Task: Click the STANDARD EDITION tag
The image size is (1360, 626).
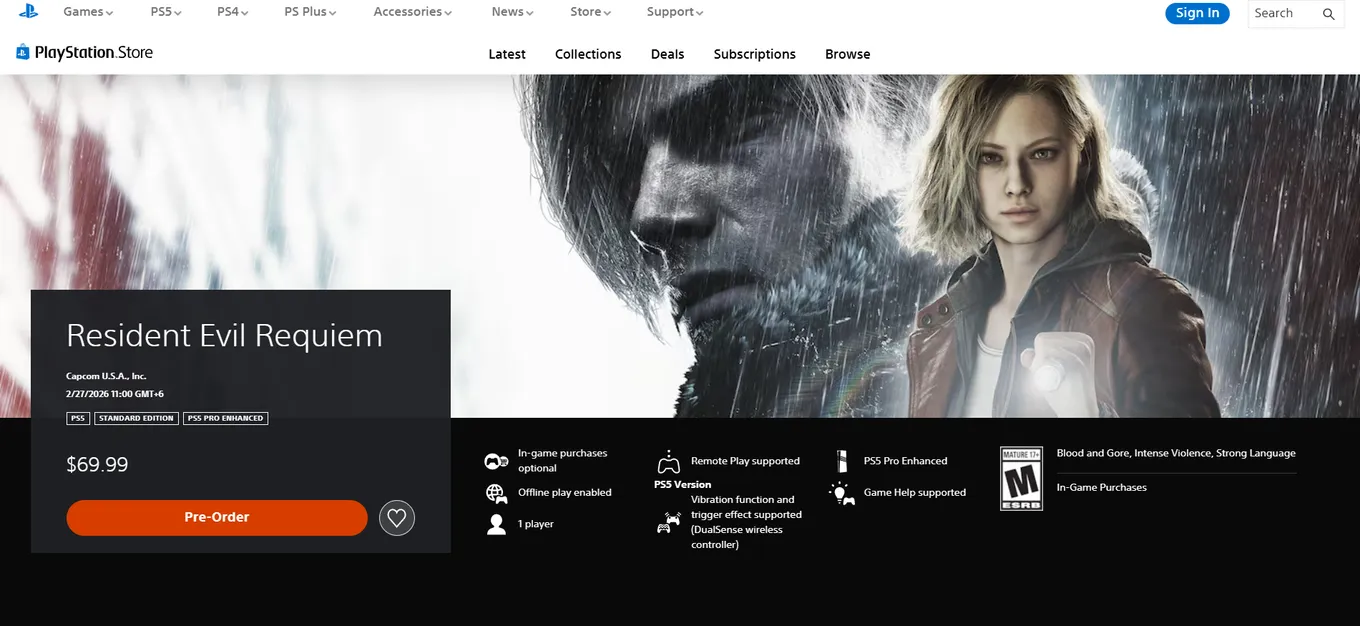Action: (136, 418)
